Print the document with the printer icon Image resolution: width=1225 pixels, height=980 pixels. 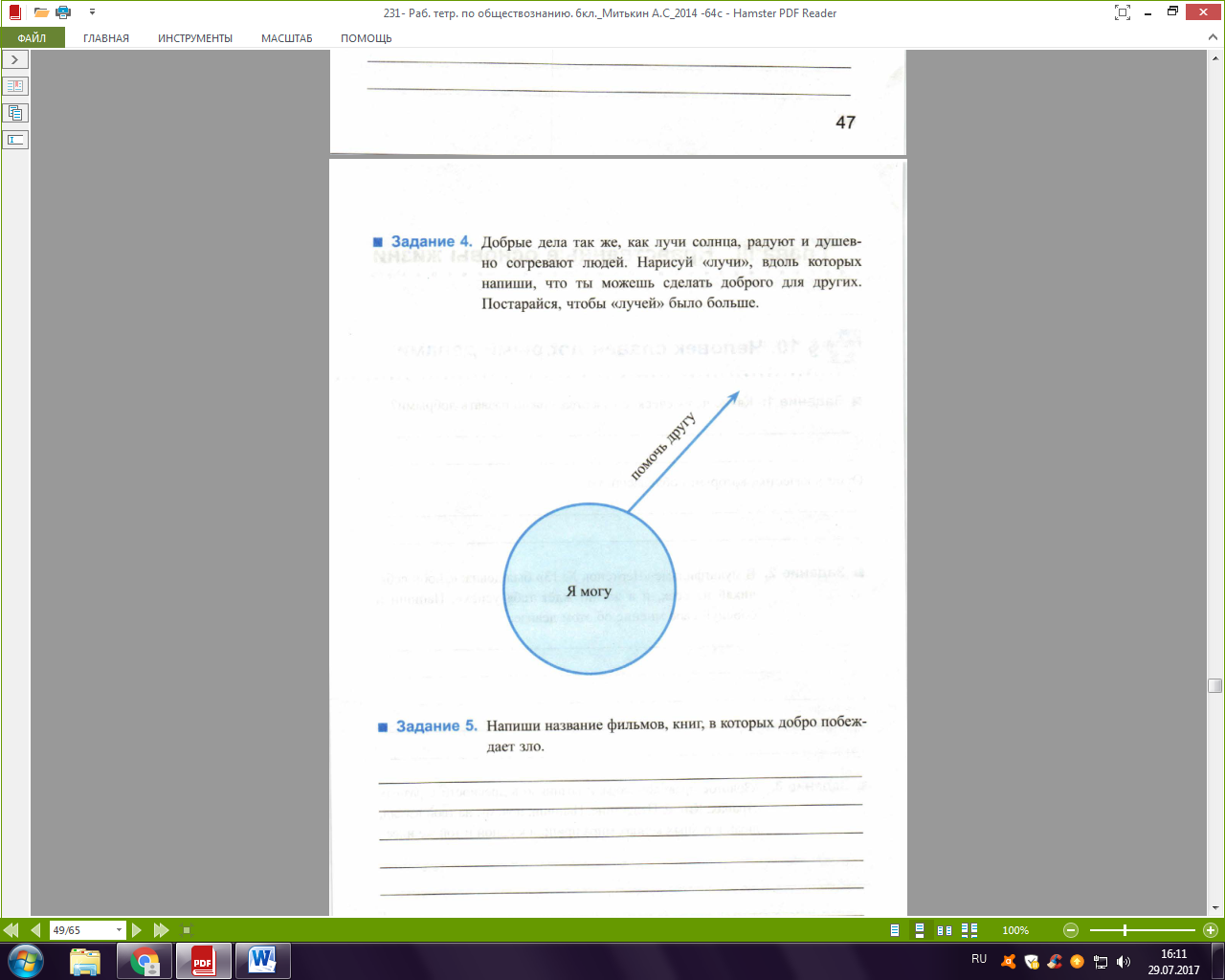(x=63, y=12)
